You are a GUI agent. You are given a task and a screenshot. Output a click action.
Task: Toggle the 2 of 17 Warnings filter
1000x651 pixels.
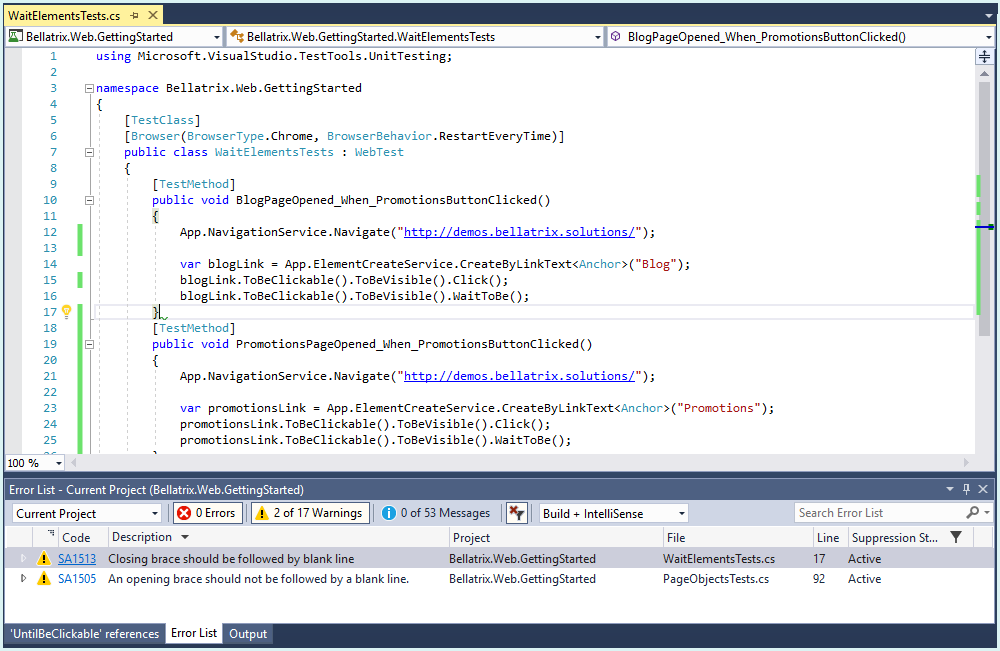[x=311, y=513]
